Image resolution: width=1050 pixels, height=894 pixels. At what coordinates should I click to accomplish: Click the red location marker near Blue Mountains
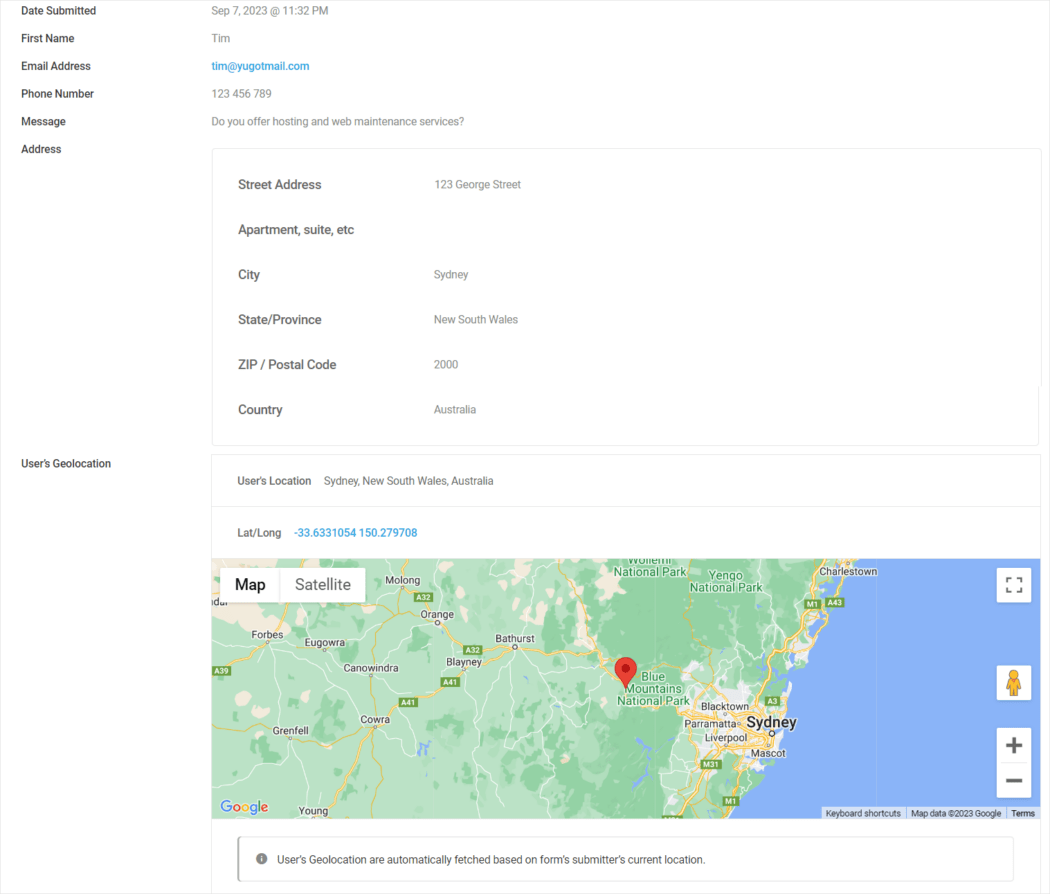[626, 670]
